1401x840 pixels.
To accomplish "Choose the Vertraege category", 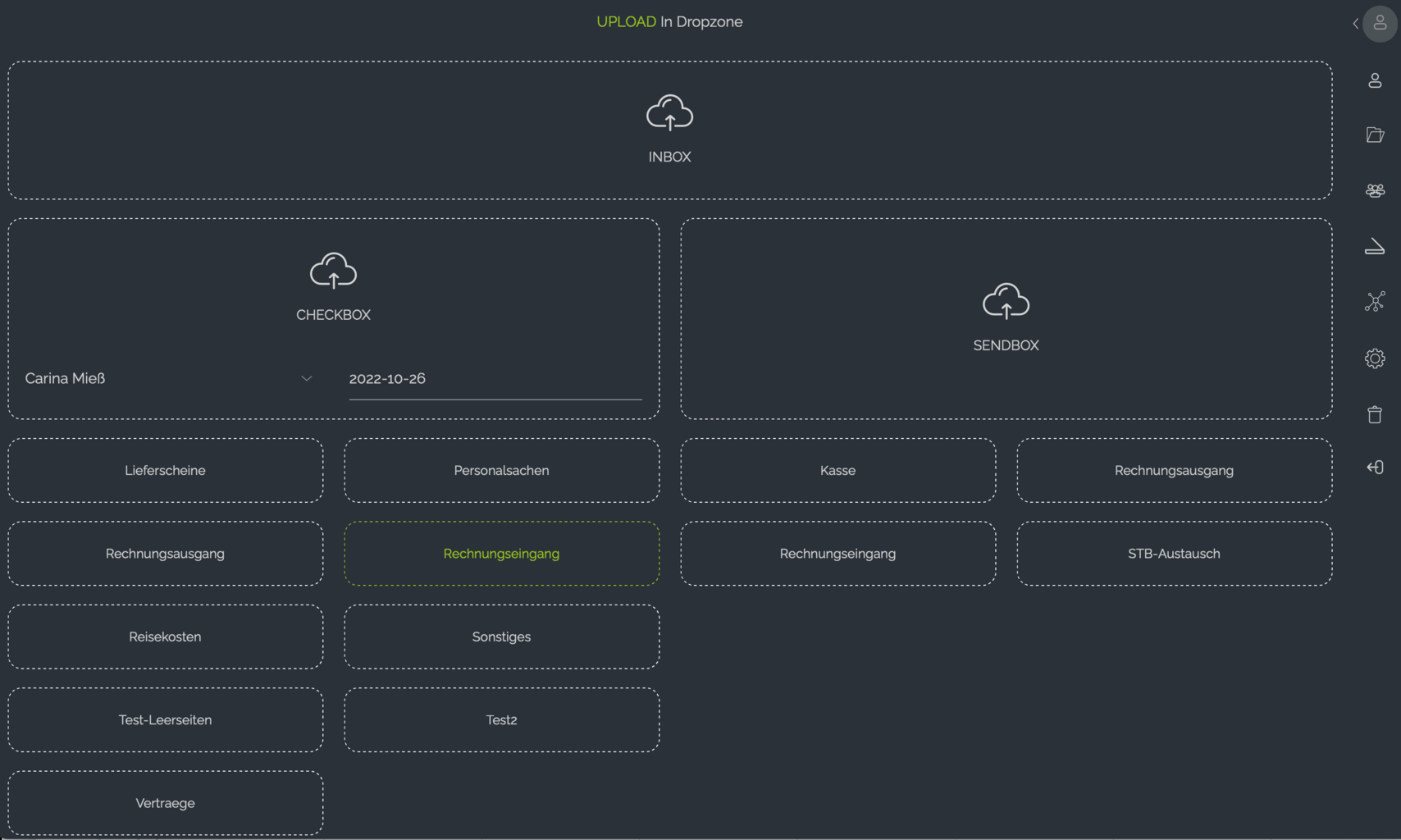I will [165, 803].
